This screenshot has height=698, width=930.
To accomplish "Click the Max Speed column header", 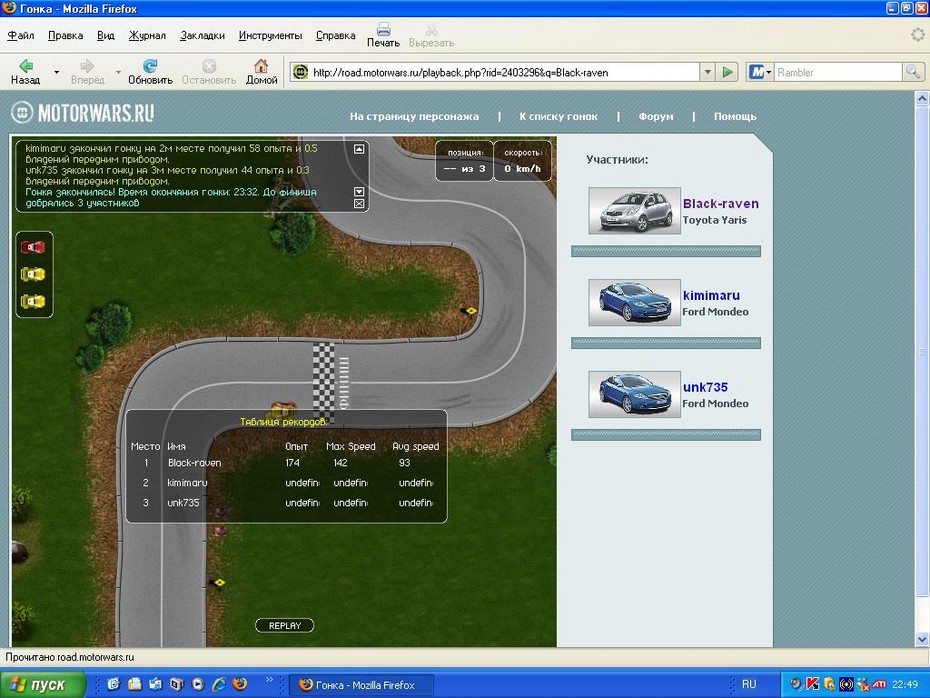I will (351, 447).
